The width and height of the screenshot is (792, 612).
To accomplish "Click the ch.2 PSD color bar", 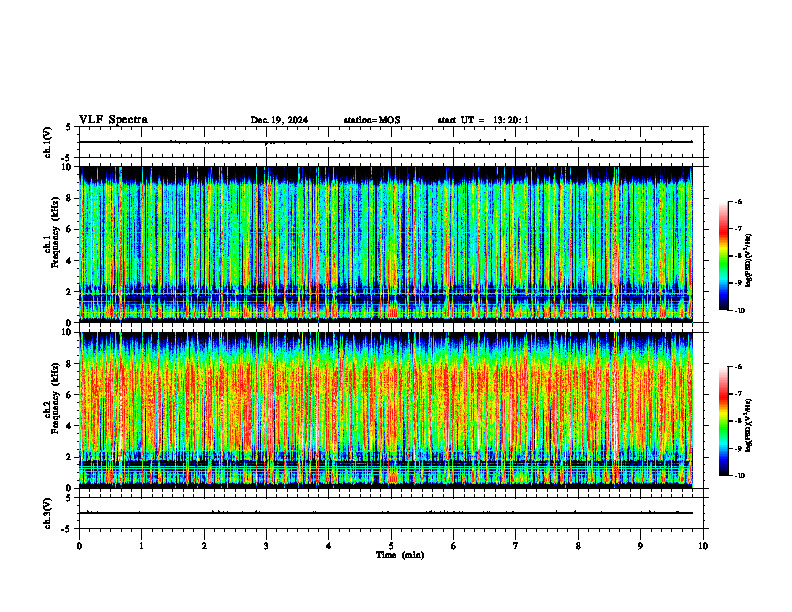I will tap(723, 421).
